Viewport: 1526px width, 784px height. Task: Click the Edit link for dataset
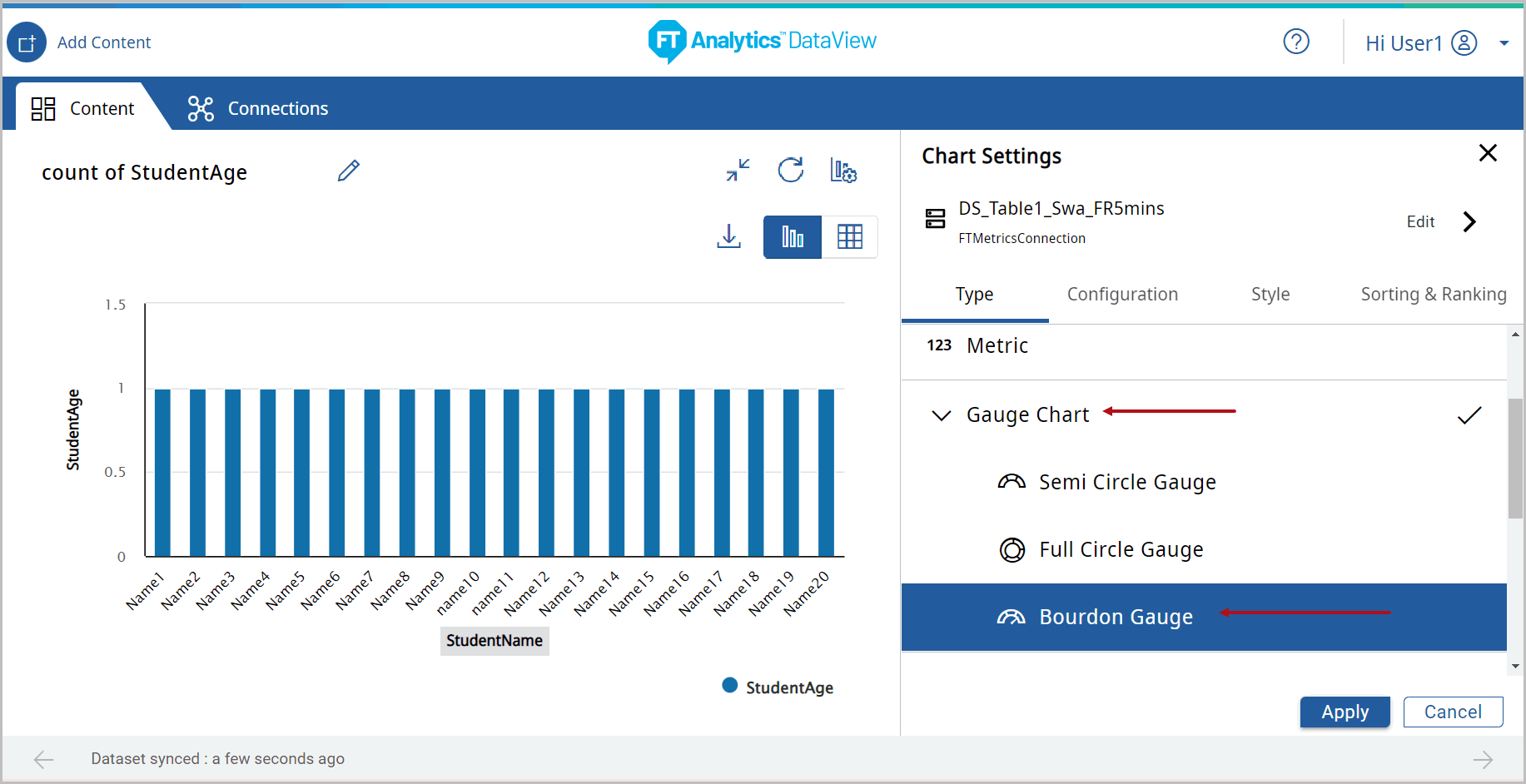pyautogui.click(x=1420, y=221)
